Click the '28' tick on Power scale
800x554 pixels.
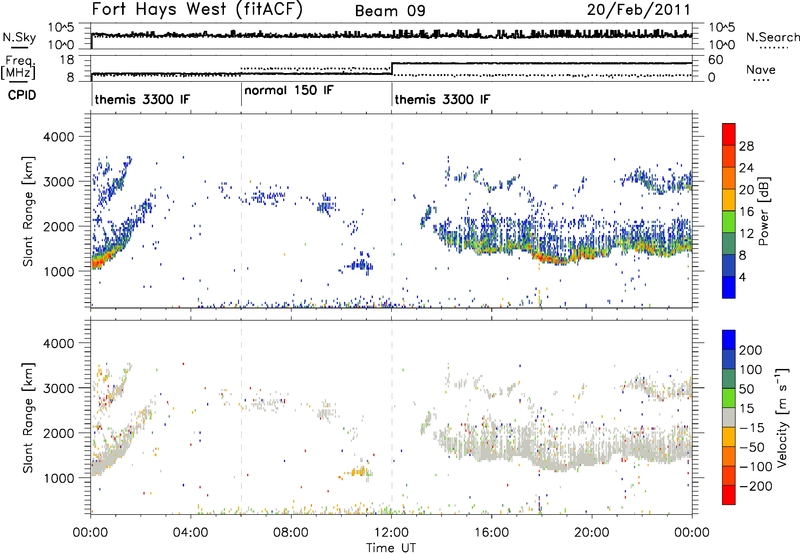(x=746, y=146)
